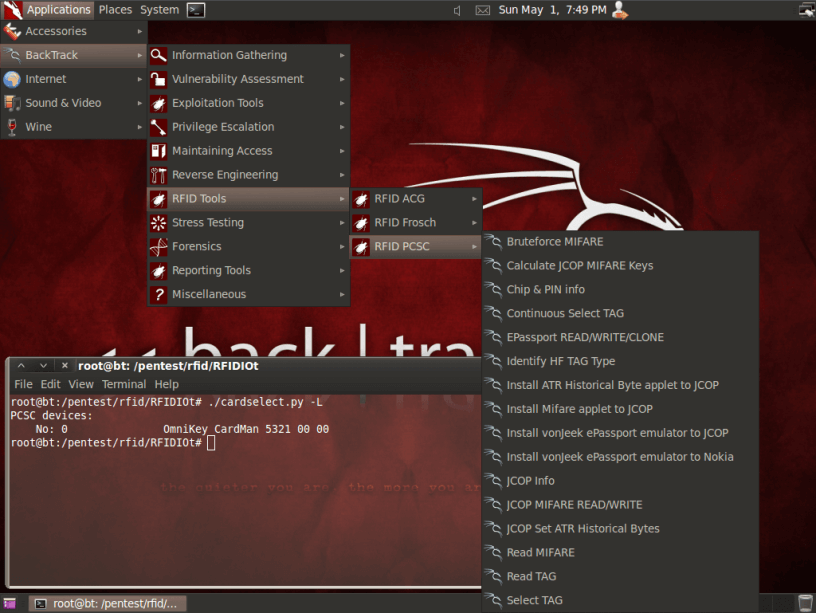Open Help in the terminal menubar

pyautogui.click(x=166, y=383)
